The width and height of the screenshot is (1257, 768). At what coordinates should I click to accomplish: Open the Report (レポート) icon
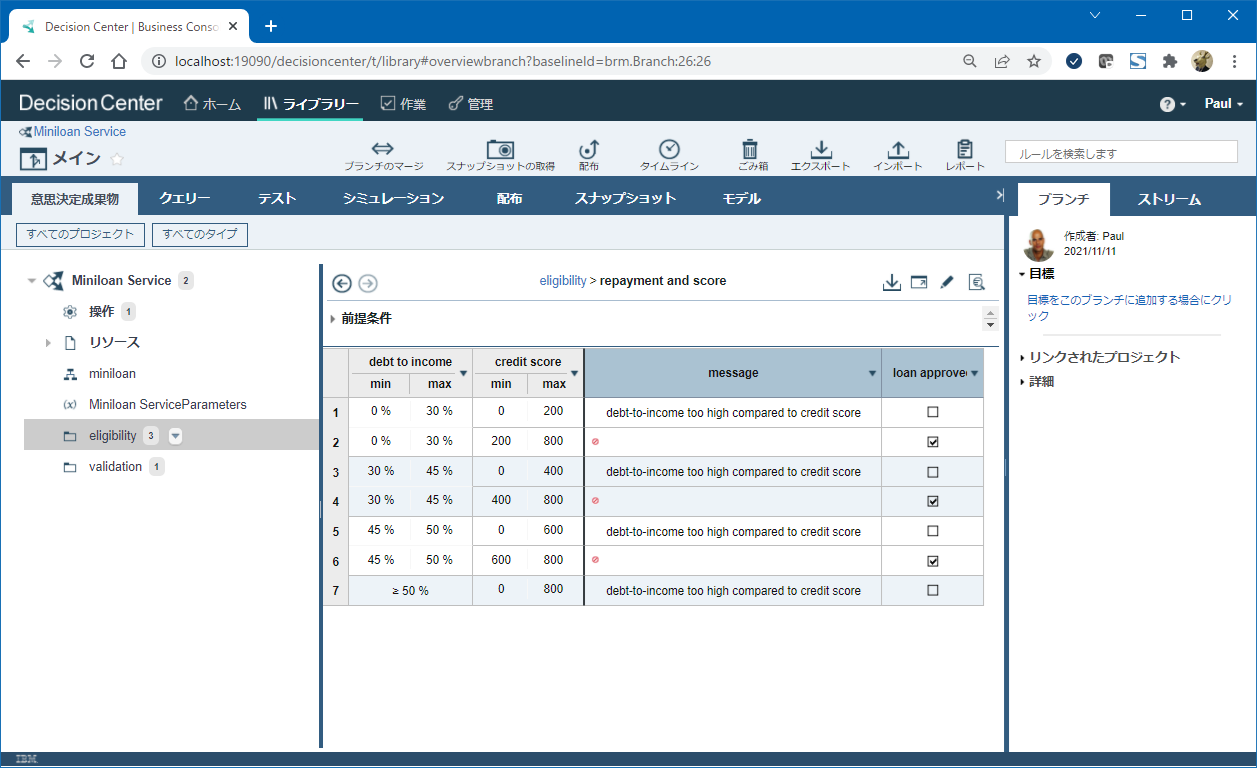(x=965, y=149)
